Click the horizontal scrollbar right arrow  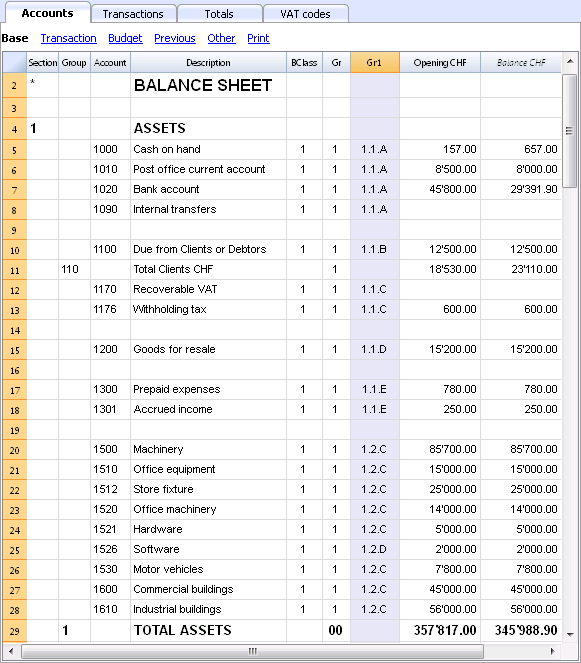(552, 651)
